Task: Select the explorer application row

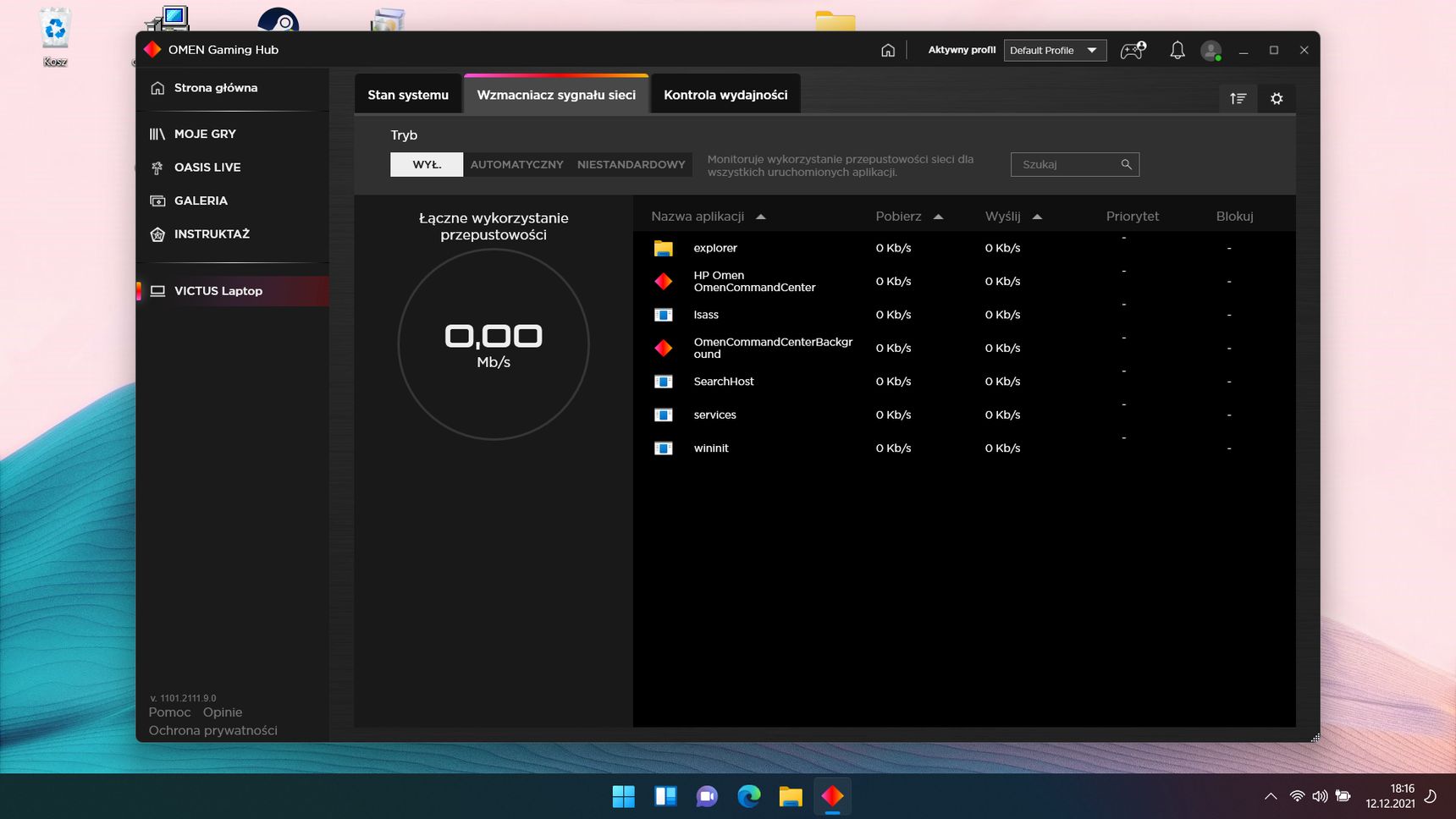Action: click(x=964, y=248)
